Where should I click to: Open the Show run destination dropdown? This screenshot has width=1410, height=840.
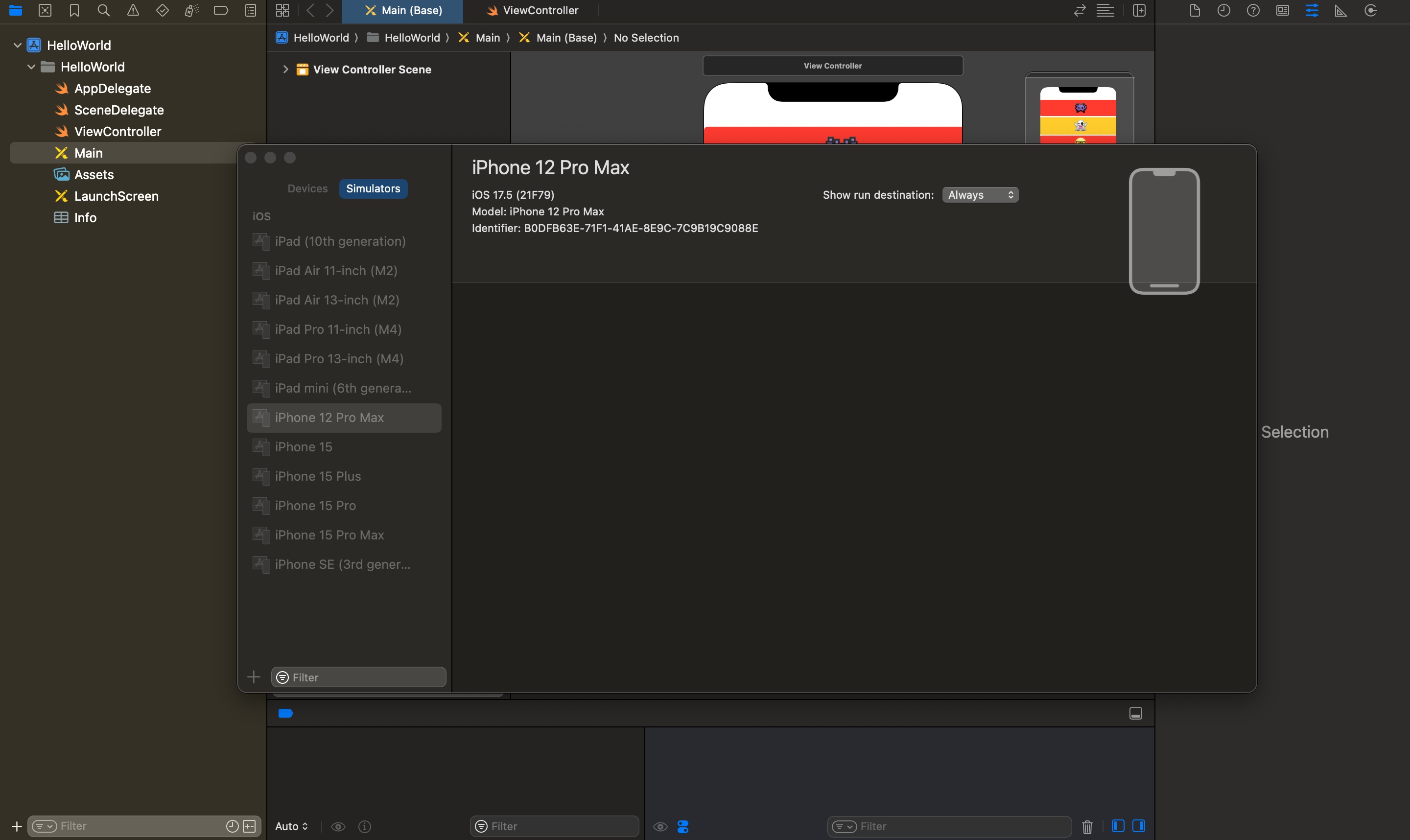tap(980, 195)
